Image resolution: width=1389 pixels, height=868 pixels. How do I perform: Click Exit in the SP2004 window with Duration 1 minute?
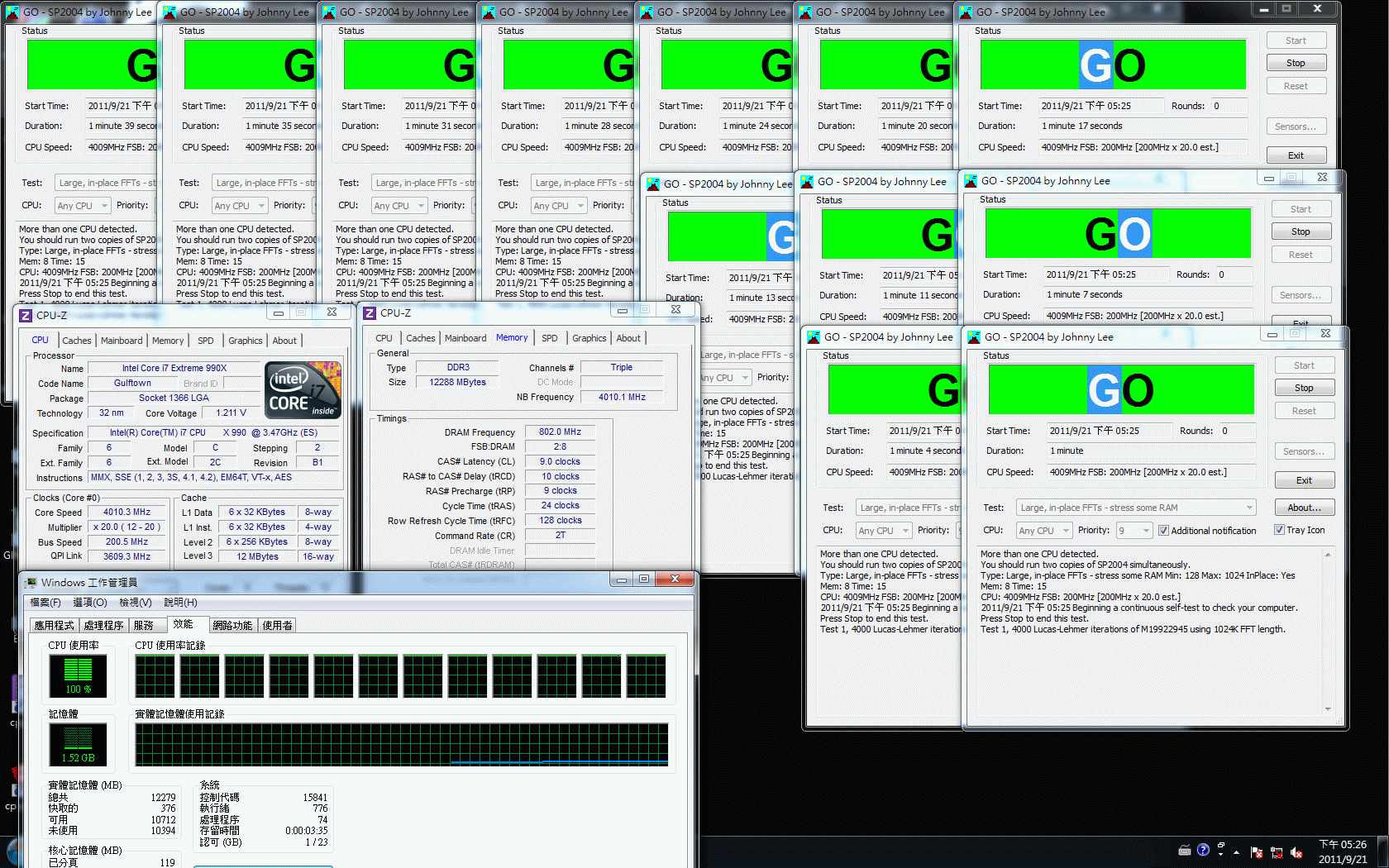1304,480
